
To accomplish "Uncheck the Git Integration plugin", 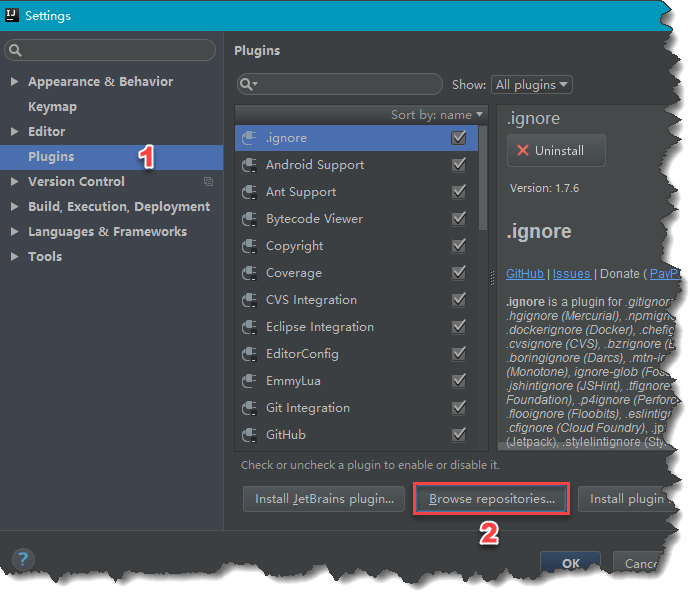I will 459,407.
